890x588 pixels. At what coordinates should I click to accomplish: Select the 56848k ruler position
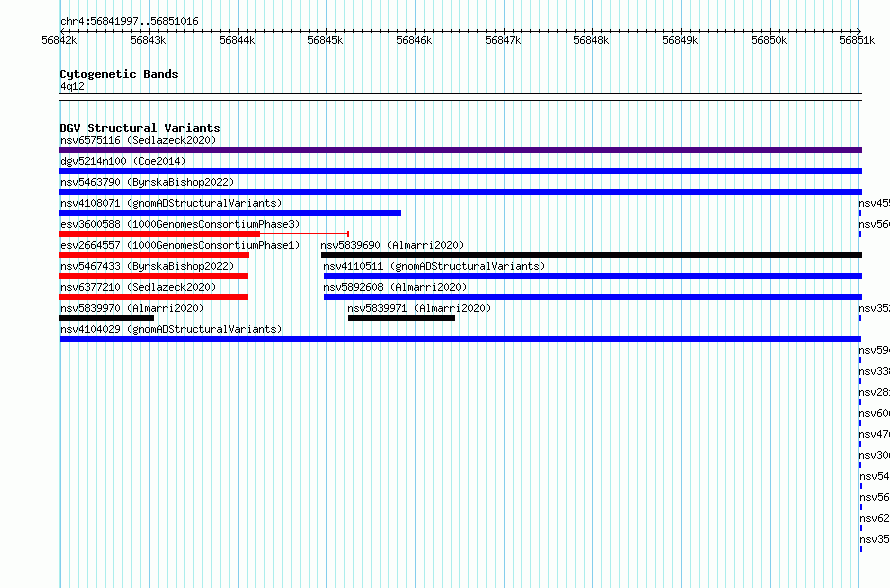591,40
